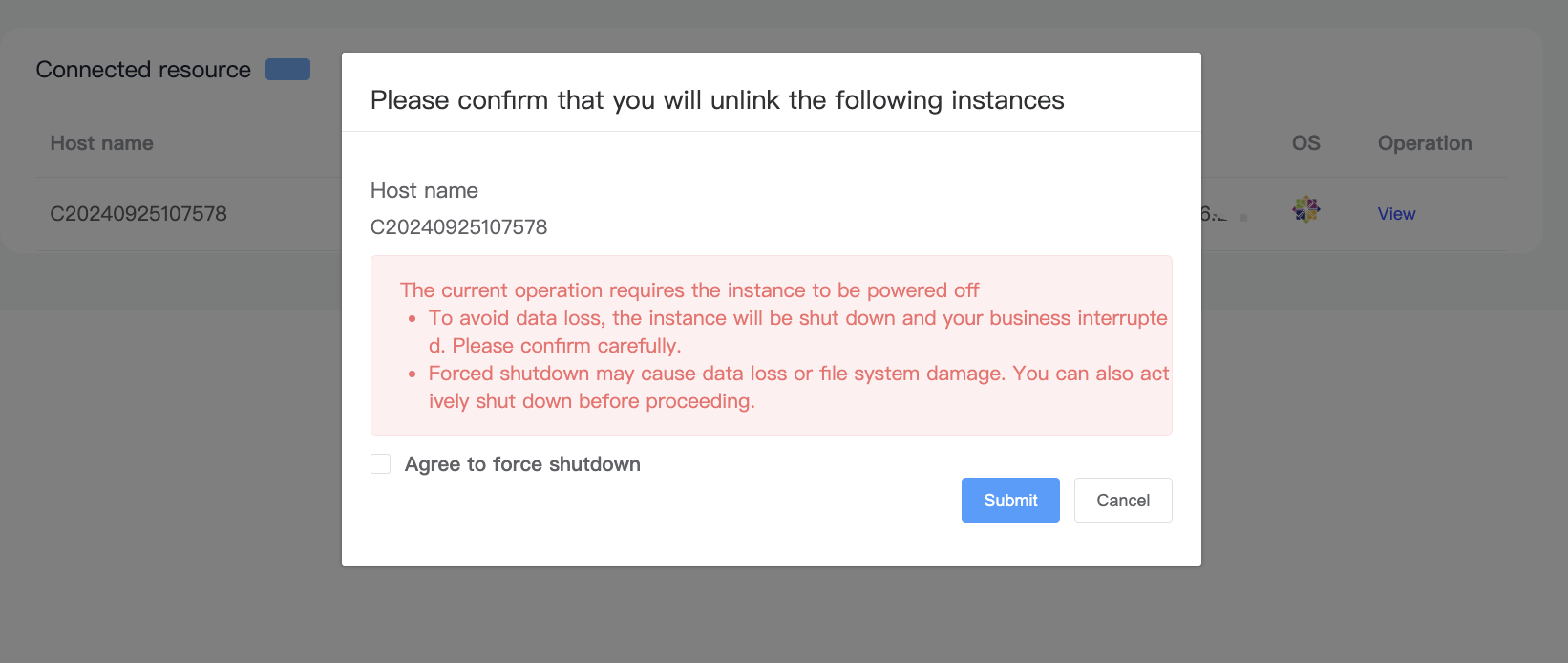1568x663 pixels.
Task: Click the 'Host name' label inside the dialog
Action: point(424,190)
